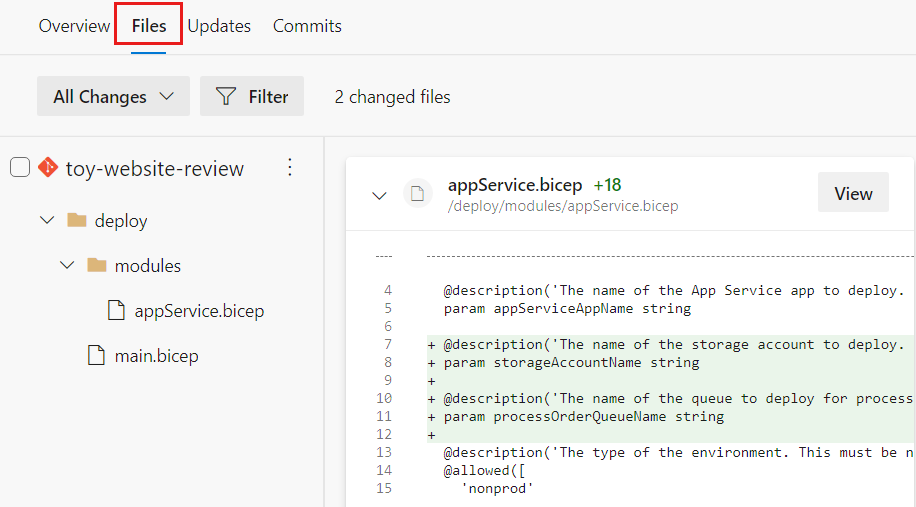
Task: Open main.bicep in the file tree
Action: point(157,356)
